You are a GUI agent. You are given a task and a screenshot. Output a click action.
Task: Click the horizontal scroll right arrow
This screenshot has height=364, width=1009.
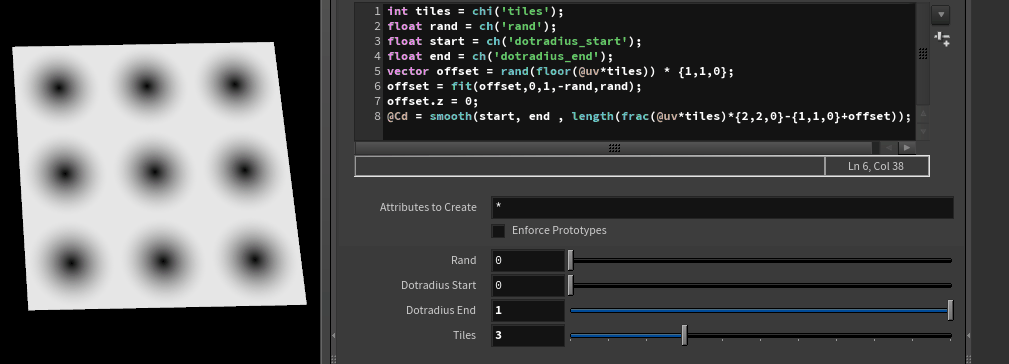coord(907,148)
